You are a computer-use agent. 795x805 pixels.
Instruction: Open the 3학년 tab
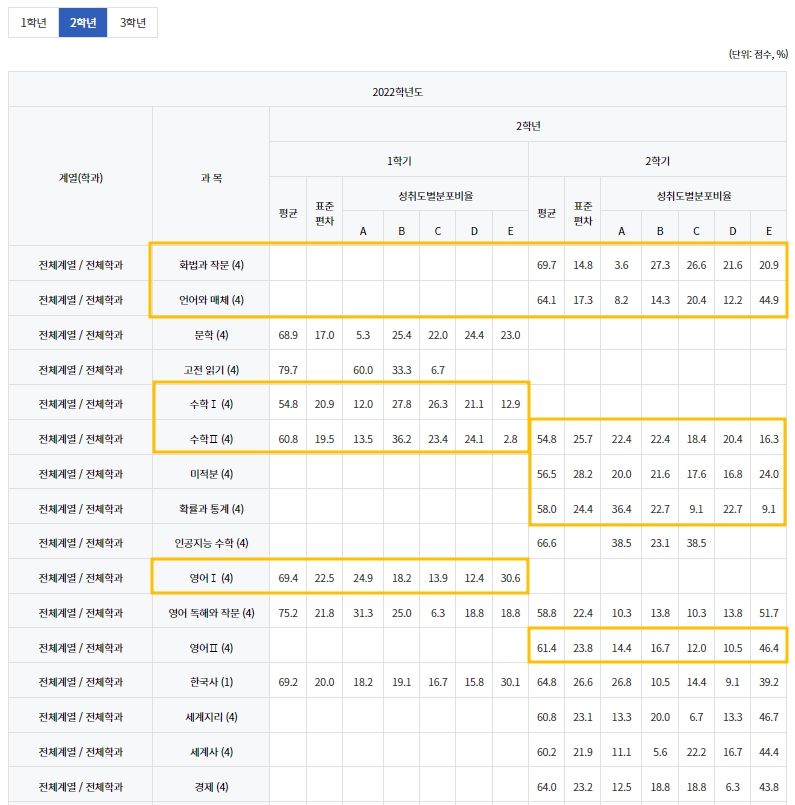point(132,23)
